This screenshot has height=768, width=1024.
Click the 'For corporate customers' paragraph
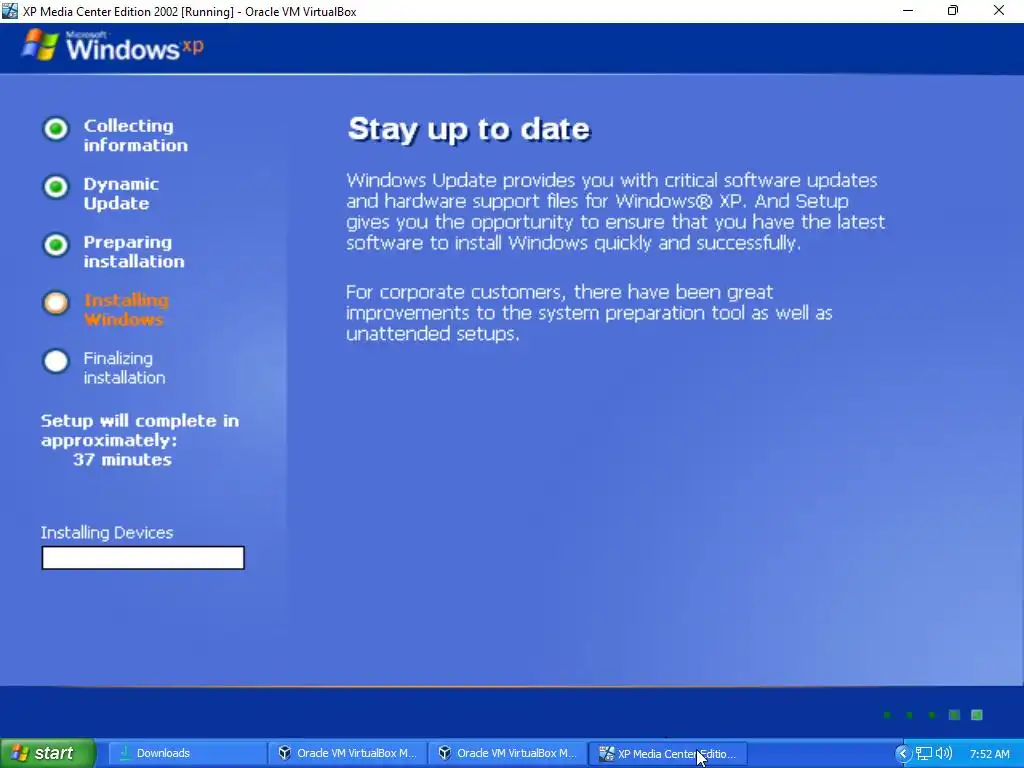589,313
